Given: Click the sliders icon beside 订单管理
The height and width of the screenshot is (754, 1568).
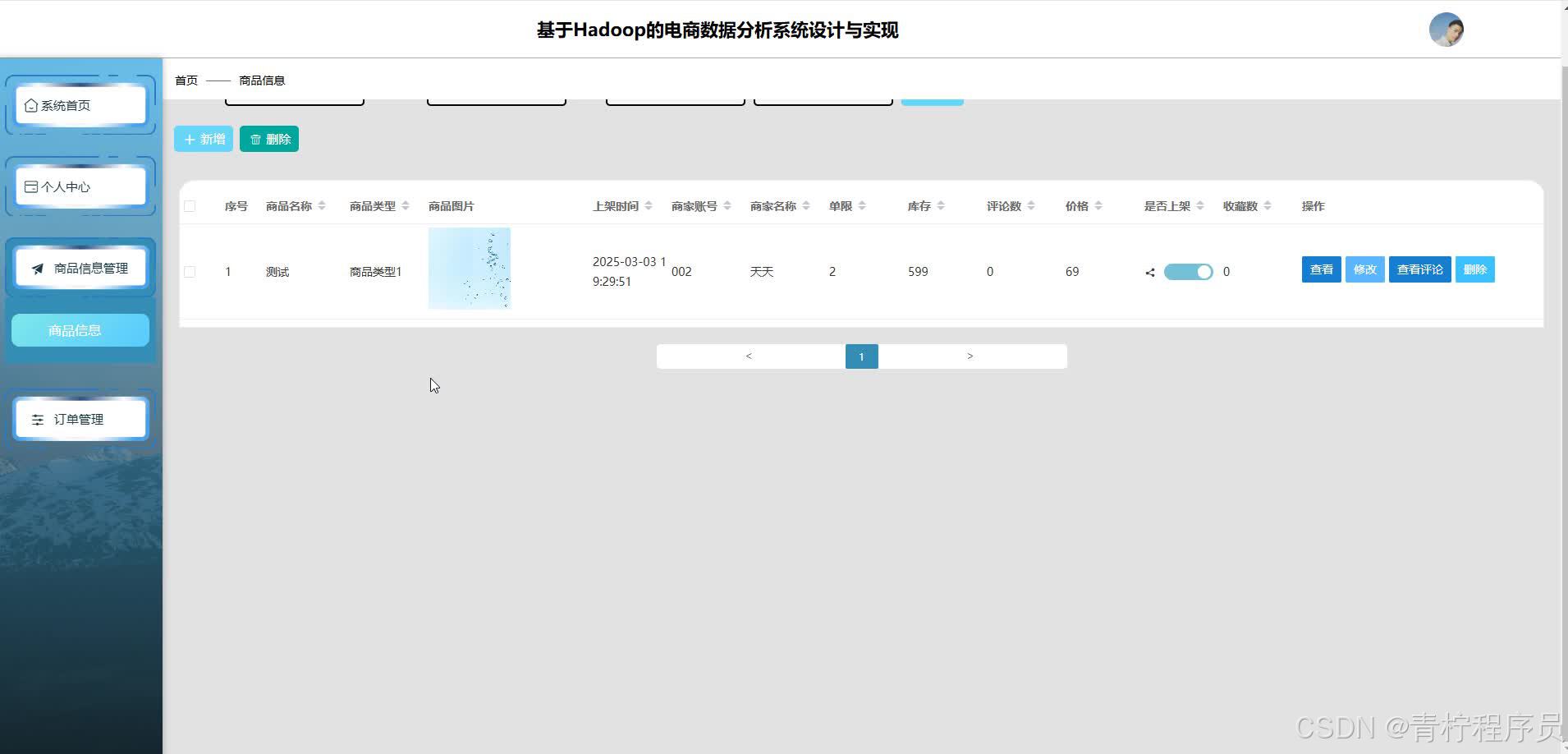Looking at the screenshot, I should click(37, 419).
